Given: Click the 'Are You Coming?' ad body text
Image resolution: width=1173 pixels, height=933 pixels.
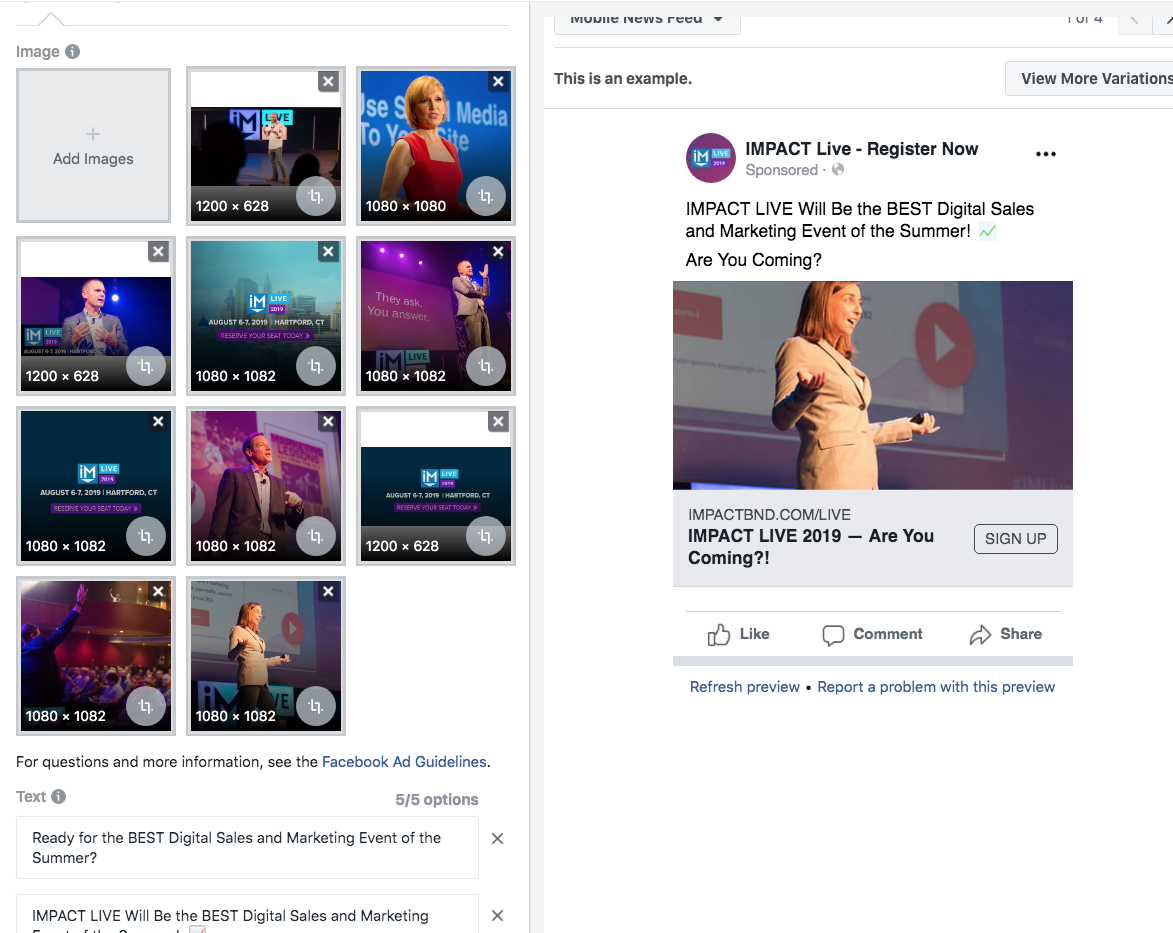Looking at the screenshot, I should coord(753,260).
